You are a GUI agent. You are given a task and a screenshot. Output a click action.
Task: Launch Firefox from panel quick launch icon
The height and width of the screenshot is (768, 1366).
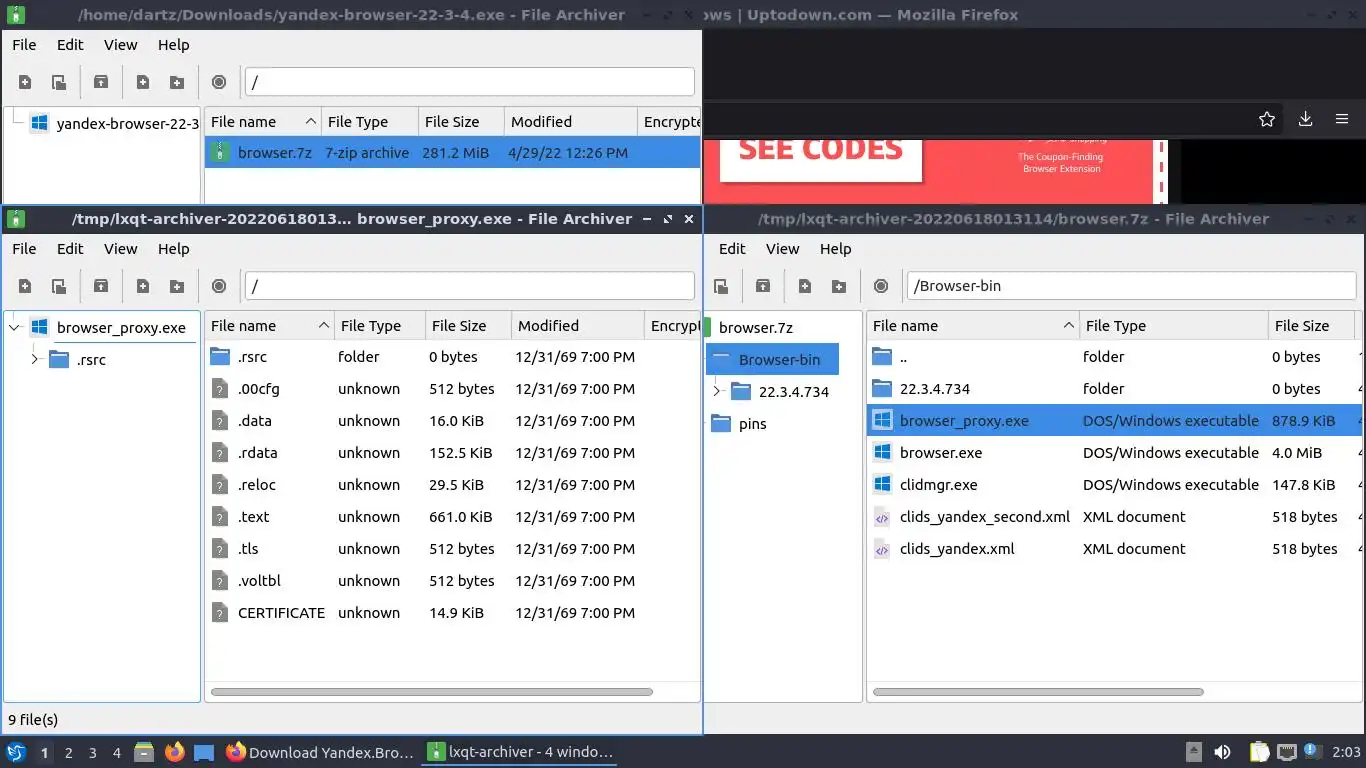coord(174,752)
